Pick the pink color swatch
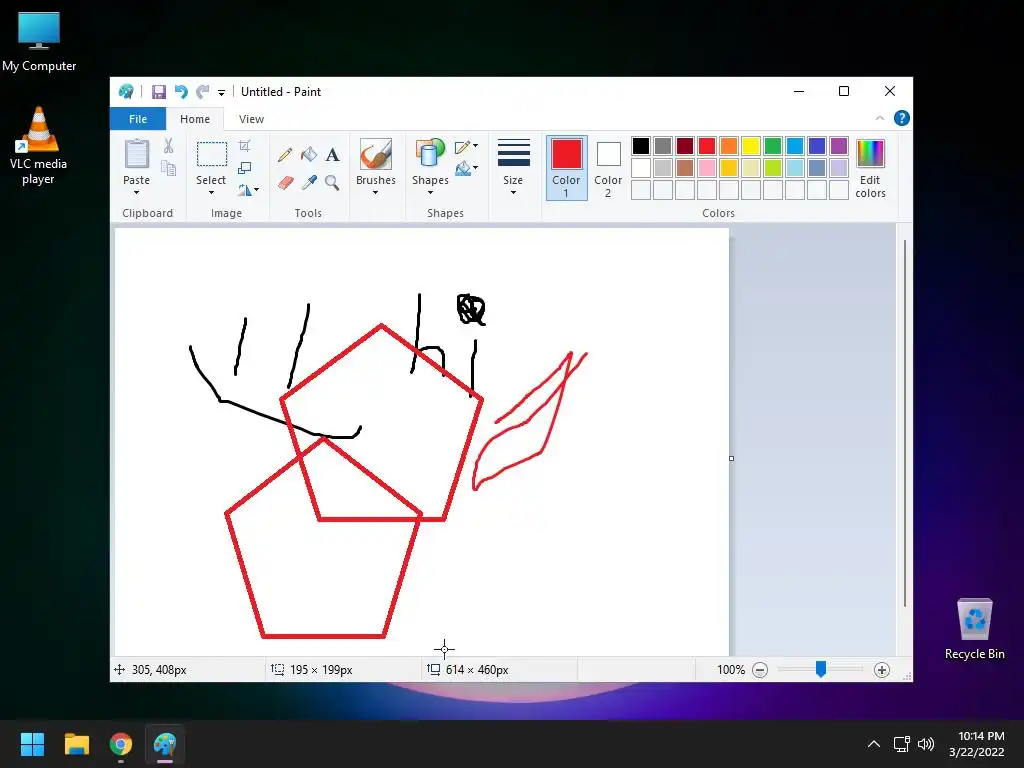 pos(707,168)
